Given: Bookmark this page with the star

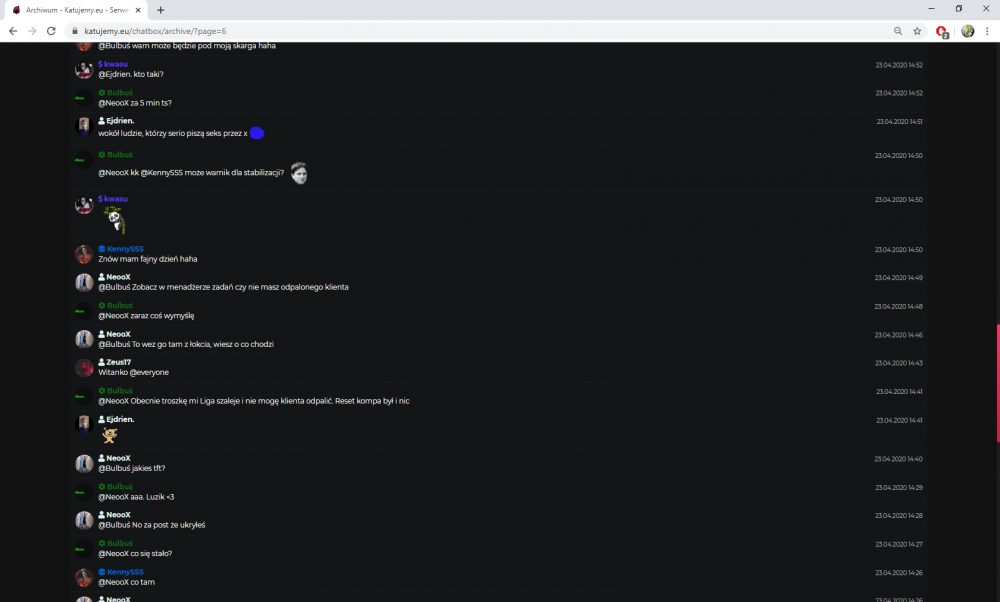Looking at the screenshot, I should pos(917,31).
